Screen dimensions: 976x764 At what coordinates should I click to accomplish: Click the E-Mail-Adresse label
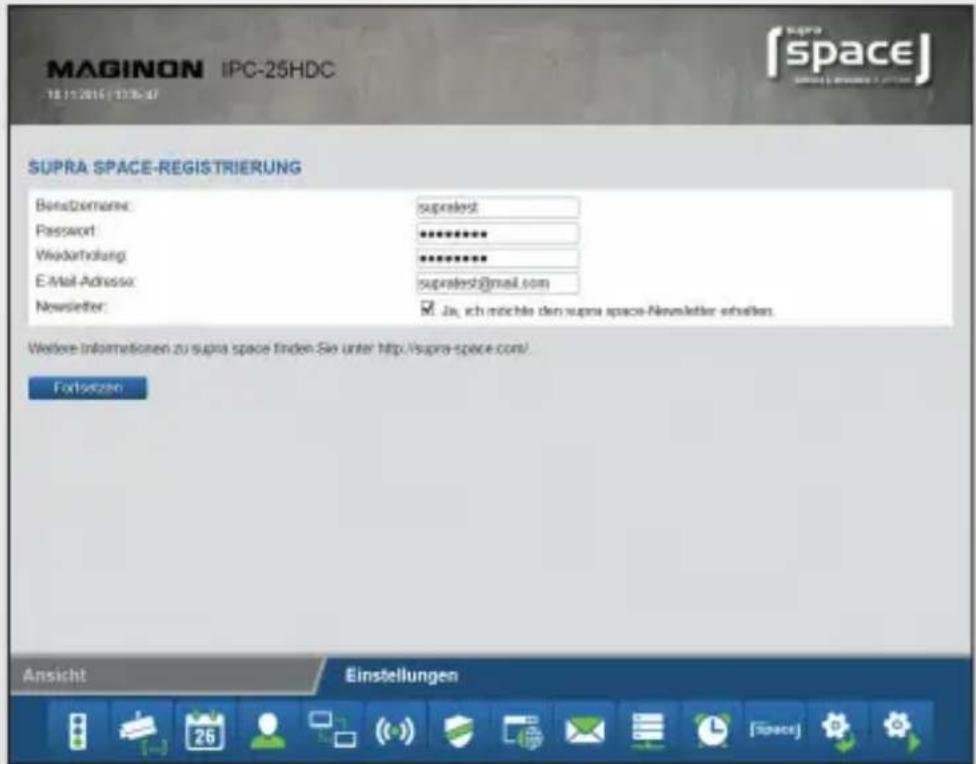[85, 281]
